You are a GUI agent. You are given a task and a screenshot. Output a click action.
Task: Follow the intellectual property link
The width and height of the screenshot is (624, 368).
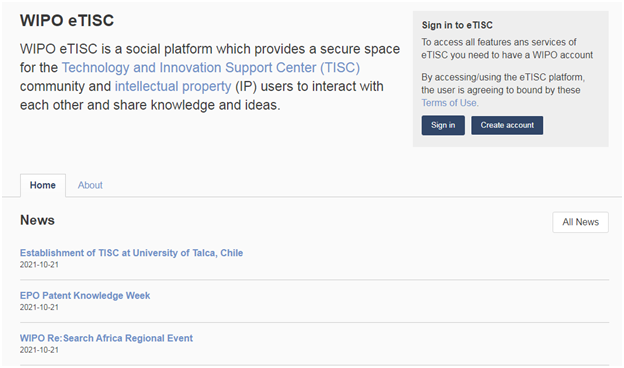click(173, 86)
